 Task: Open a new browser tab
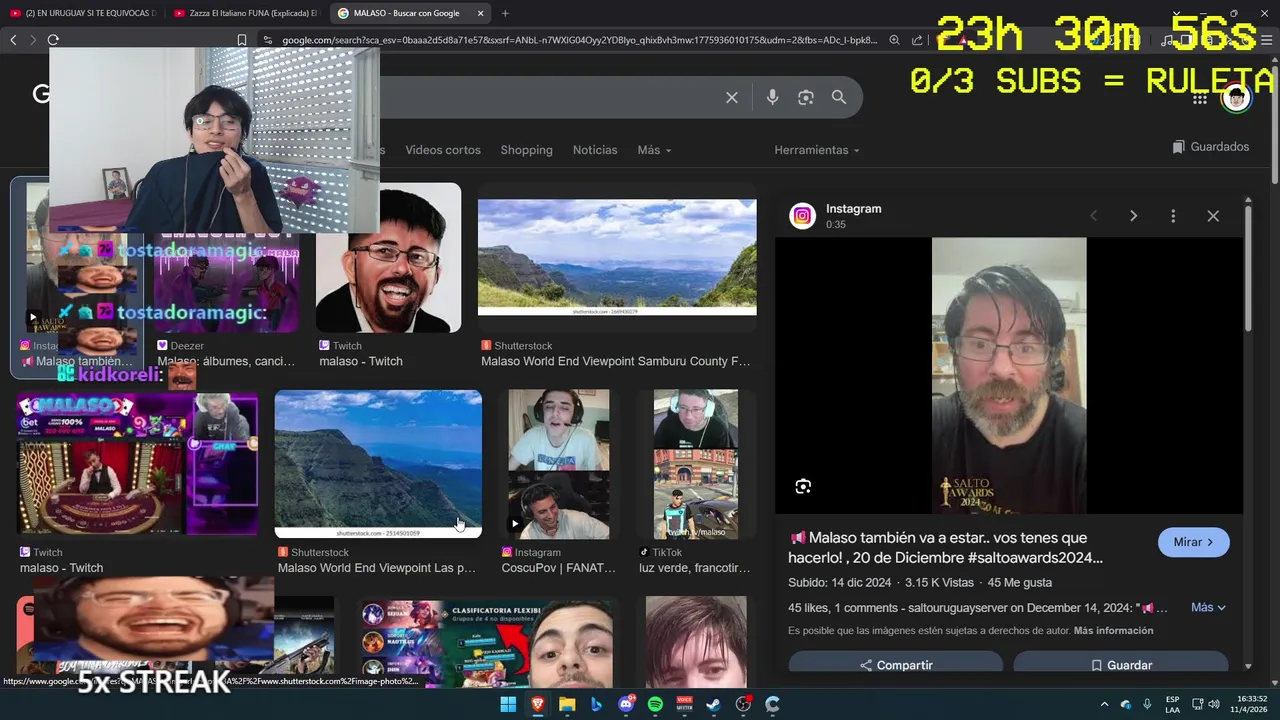click(x=505, y=13)
